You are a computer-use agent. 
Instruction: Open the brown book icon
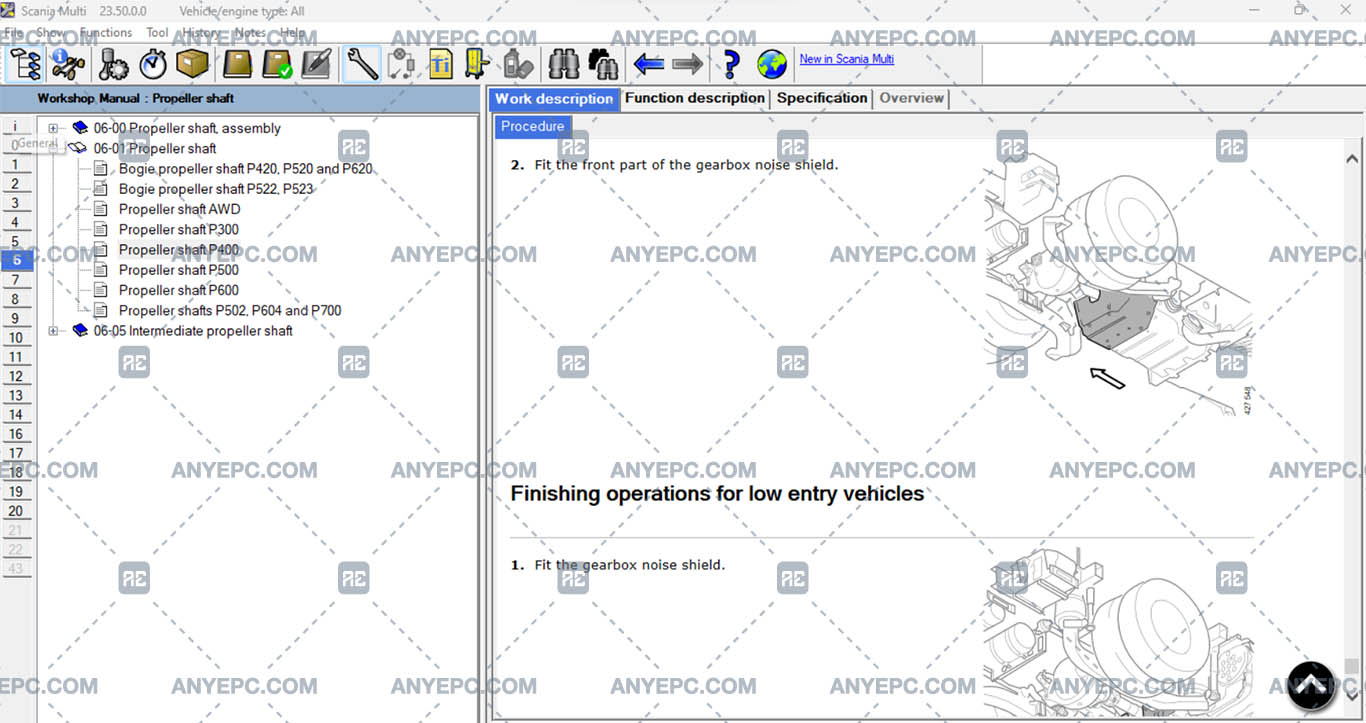(x=238, y=64)
